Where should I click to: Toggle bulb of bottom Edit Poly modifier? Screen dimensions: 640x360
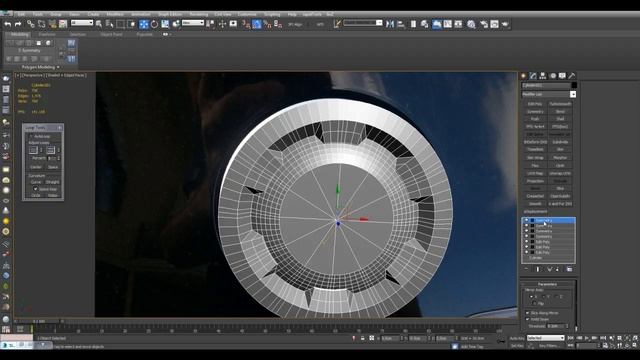(x=527, y=252)
